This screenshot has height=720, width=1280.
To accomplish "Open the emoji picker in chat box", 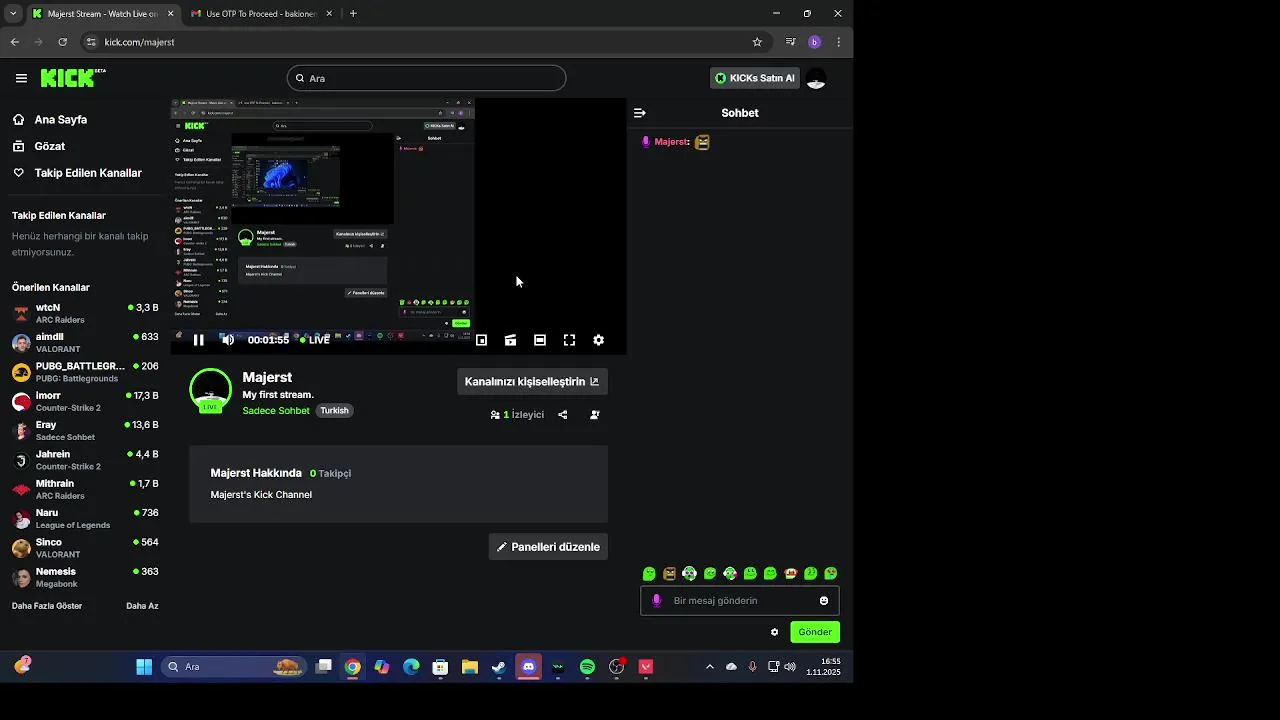I will point(824,601).
